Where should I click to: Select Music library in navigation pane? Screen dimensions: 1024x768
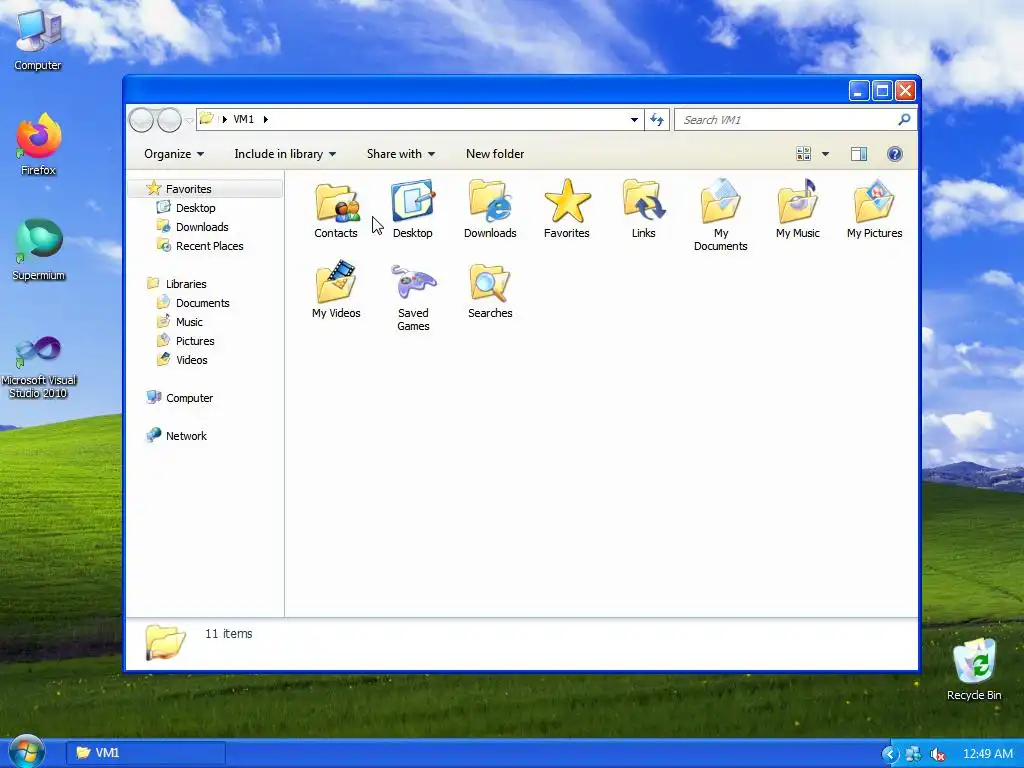click(189, 322)
